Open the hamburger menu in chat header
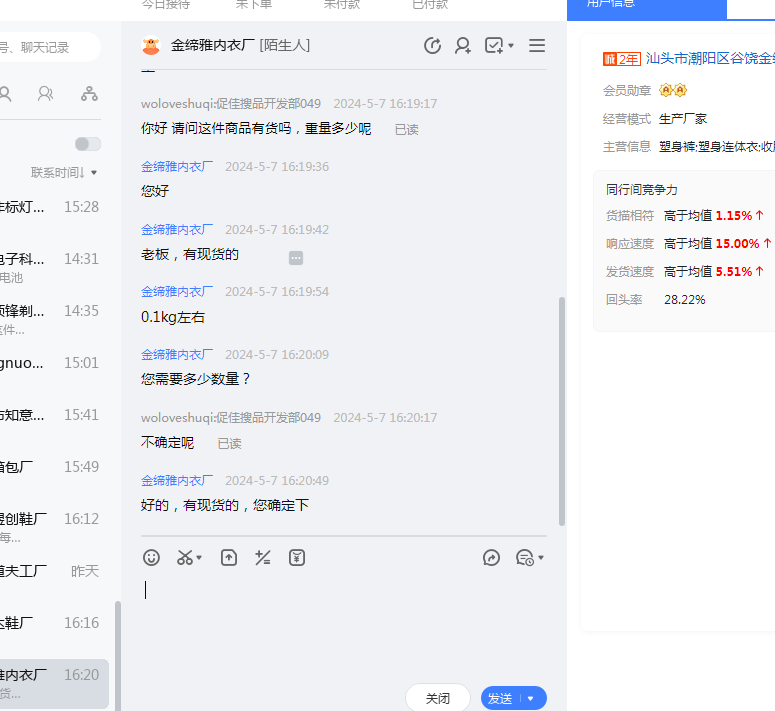775x711 pixels. (537, 45)
